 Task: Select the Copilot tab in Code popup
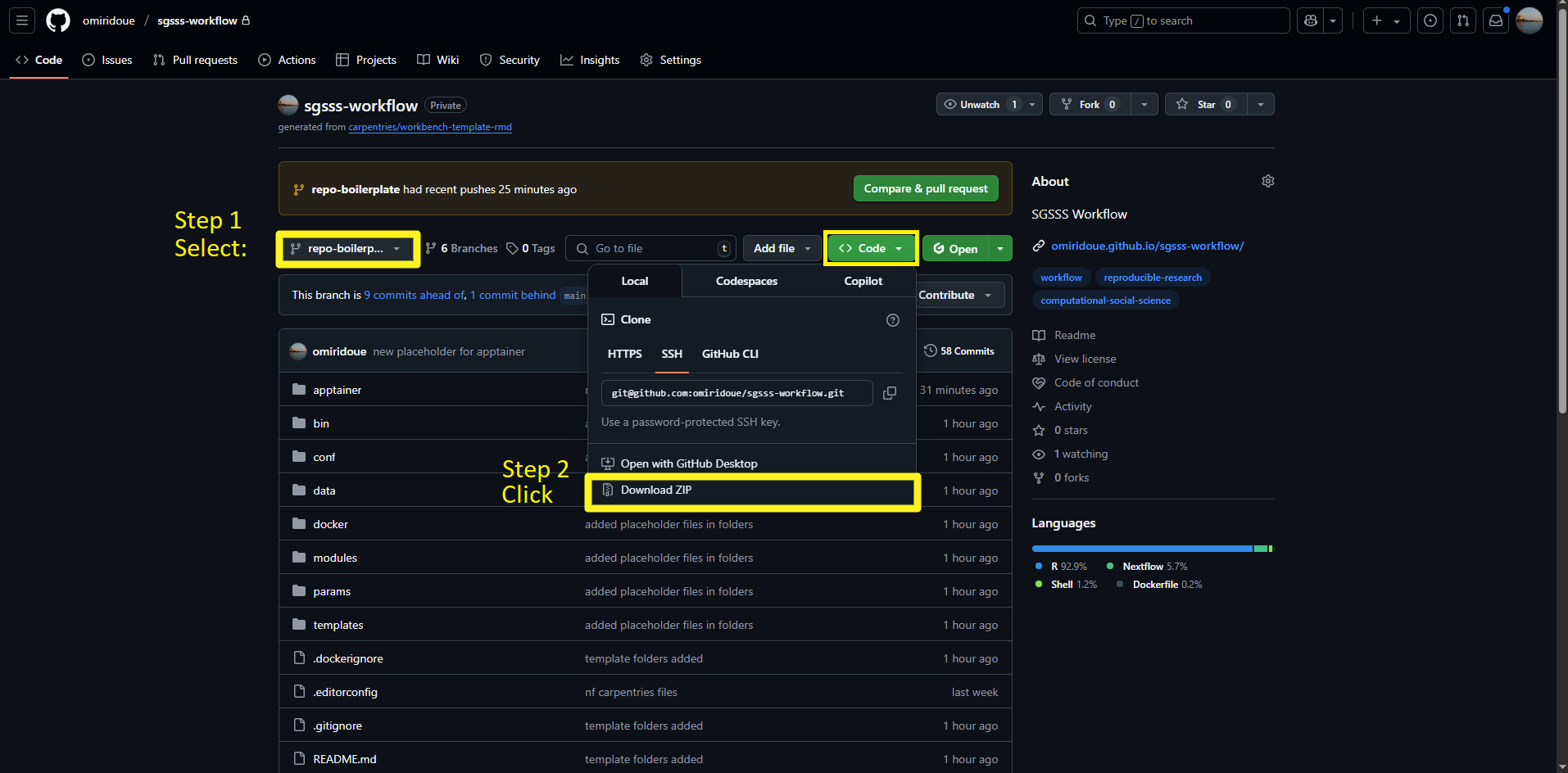[x=863, y=281]
